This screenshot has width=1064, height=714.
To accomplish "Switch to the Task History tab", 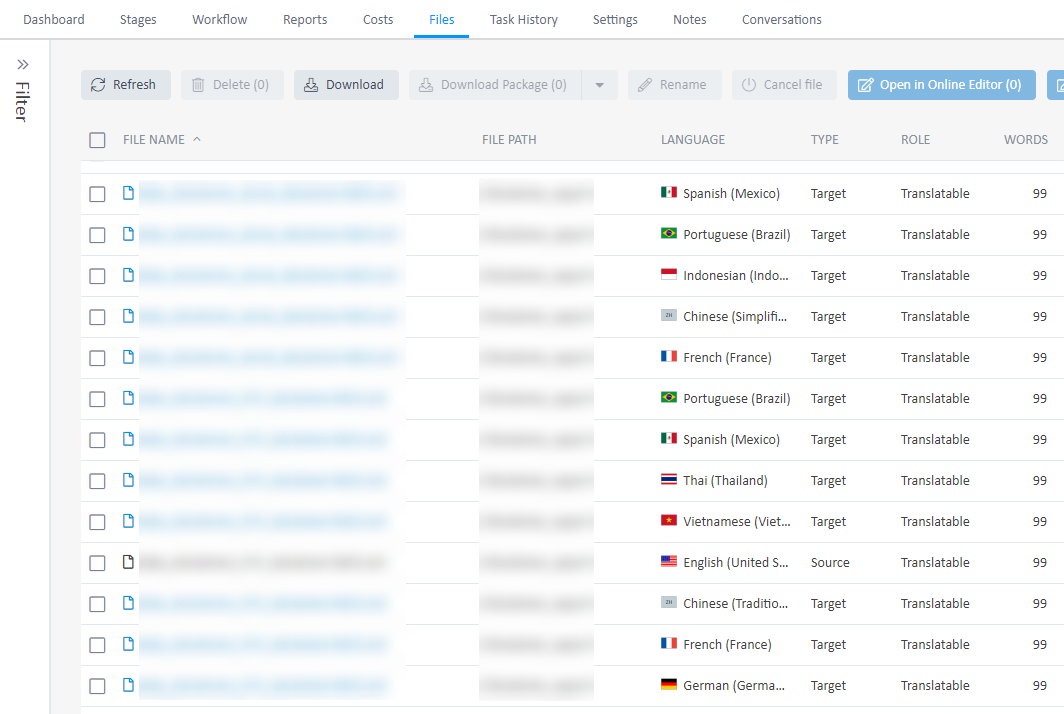I will coord(523,19).
